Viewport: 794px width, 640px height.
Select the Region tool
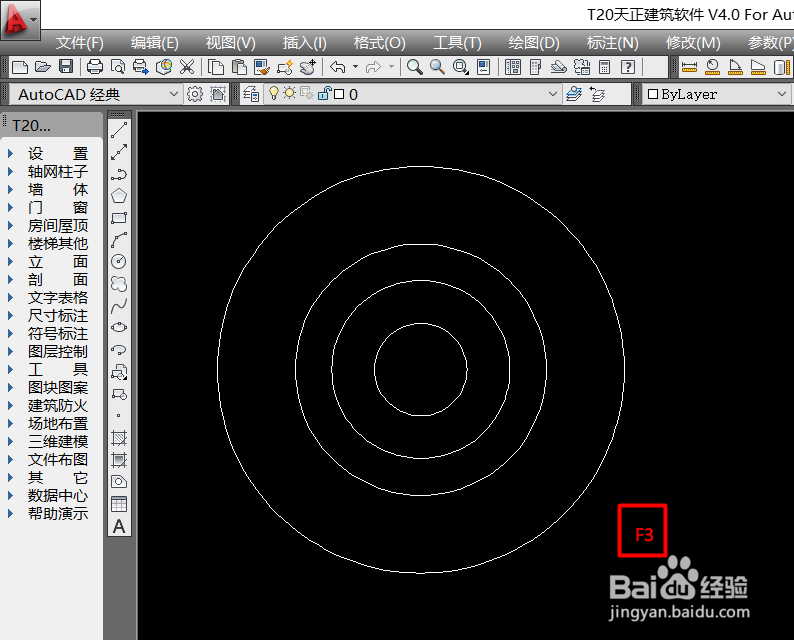(119, 482)
